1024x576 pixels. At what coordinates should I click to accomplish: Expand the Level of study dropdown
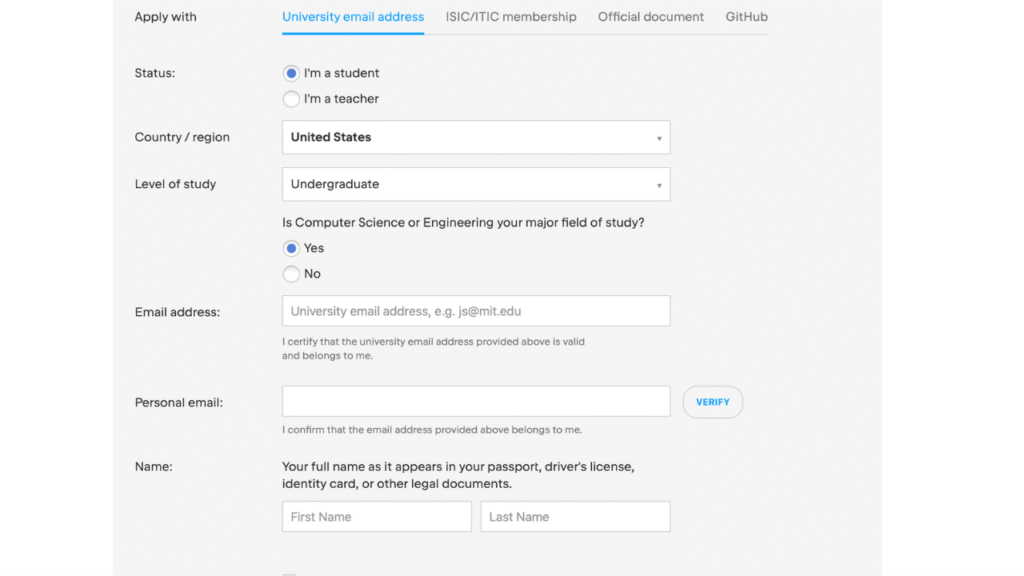pos(475,185)
